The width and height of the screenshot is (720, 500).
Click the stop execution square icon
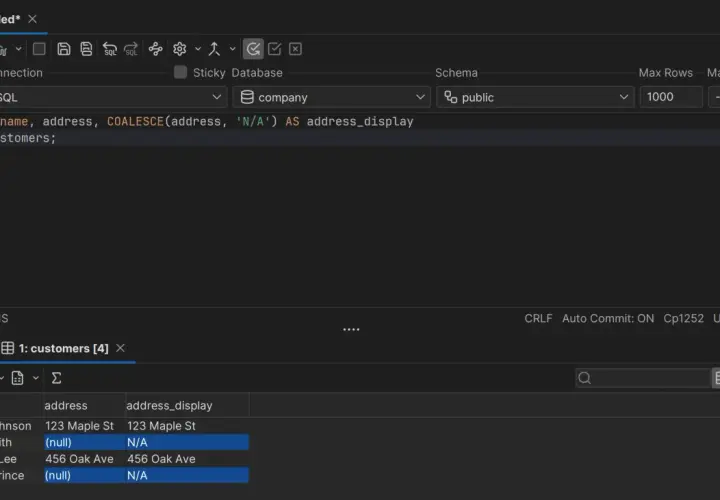pyautogui.click(x=39, y=49)
